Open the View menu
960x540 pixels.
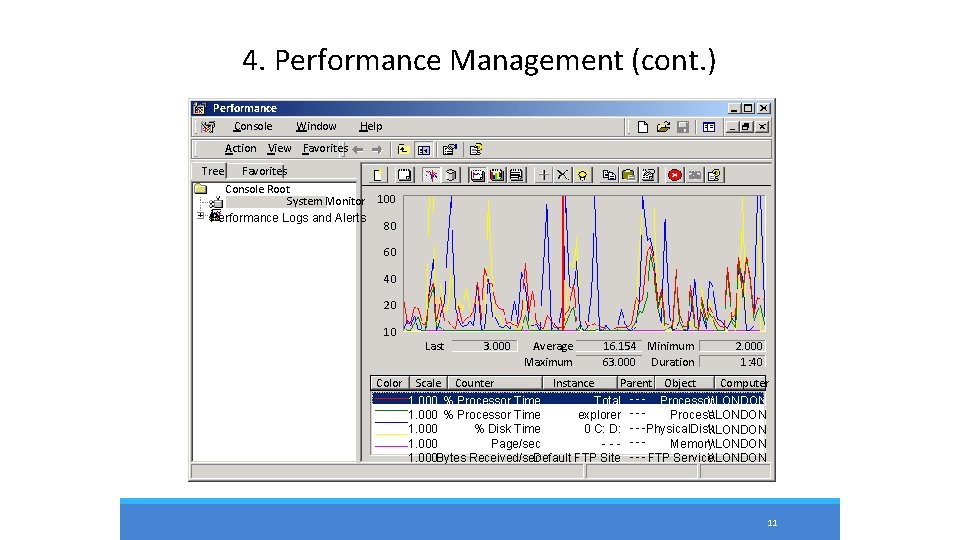[279, 148]
